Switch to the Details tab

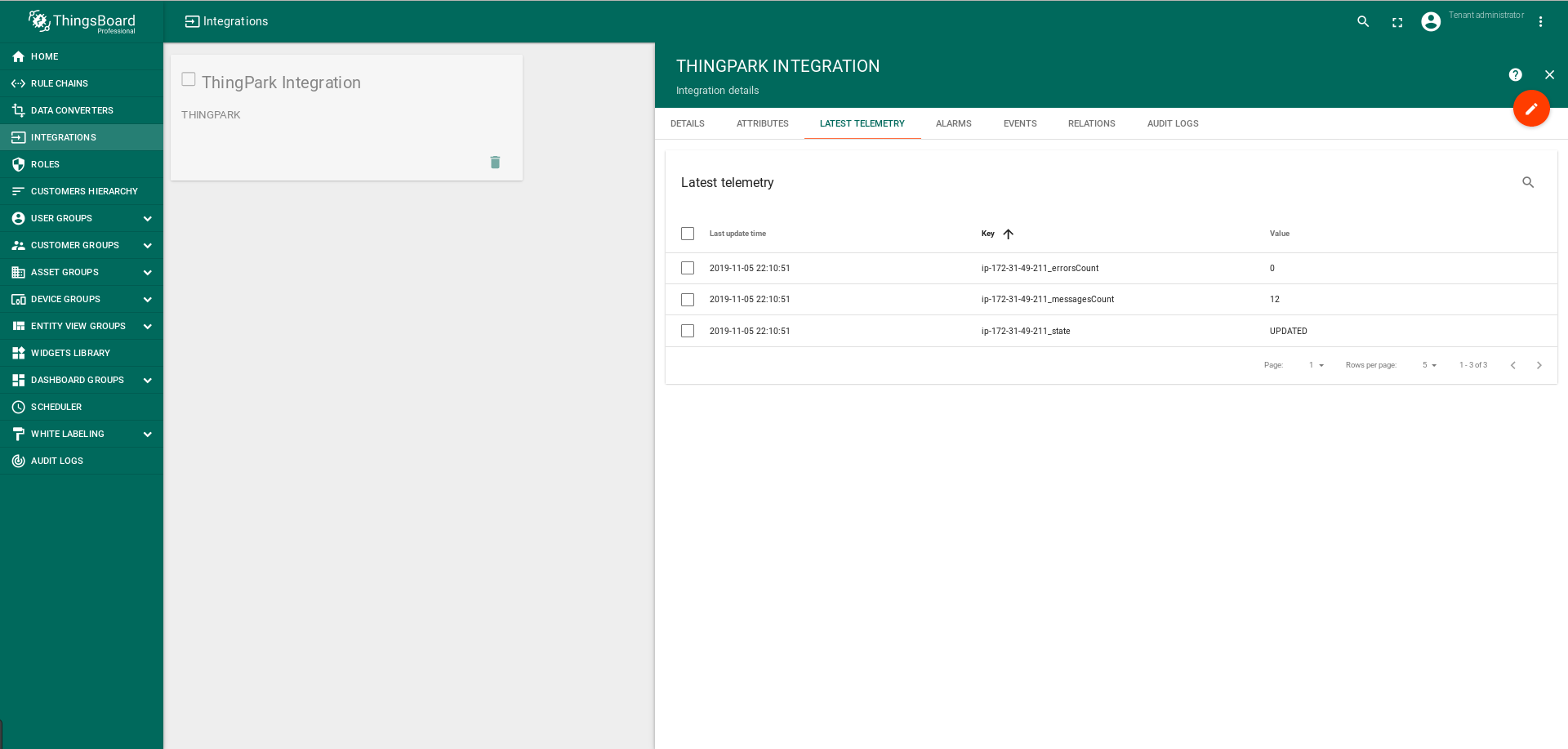[688, 123]
